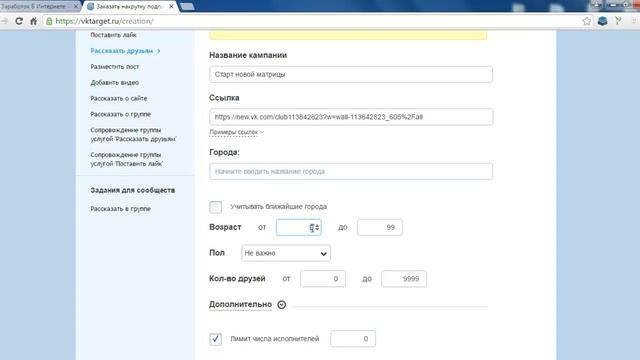Viewport: 640px width, 360px height.
Task: Uncheck 'Лимит числа исполнителей' checkbox
Action: (216, 339)
